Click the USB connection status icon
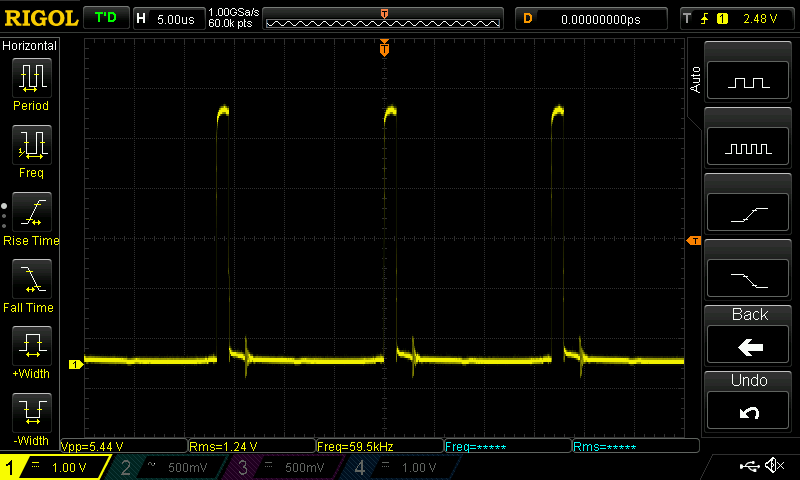 (749, 466)
